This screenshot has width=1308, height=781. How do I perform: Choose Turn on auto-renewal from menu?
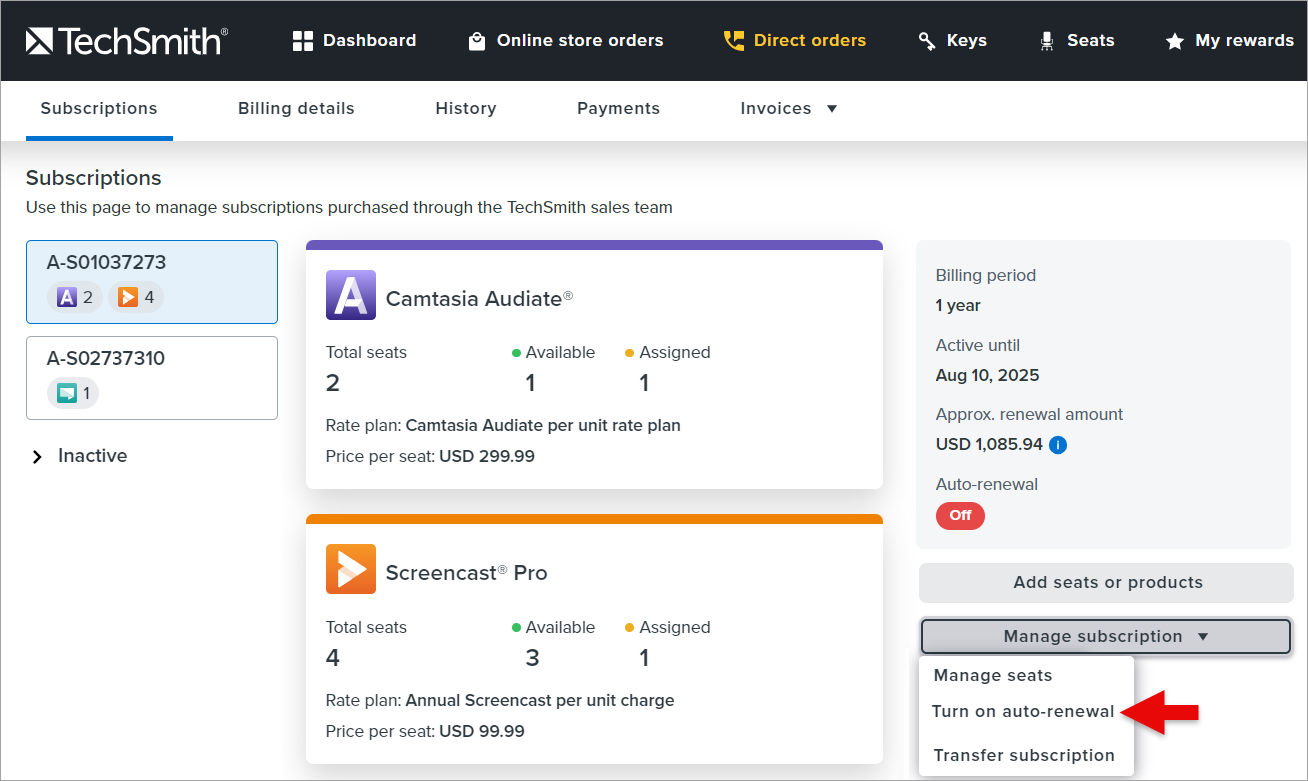(1022, 712)
